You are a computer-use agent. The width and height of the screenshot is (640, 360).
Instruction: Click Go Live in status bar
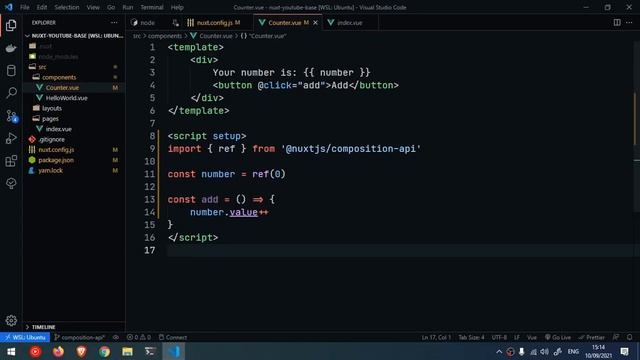click(558, 337)
